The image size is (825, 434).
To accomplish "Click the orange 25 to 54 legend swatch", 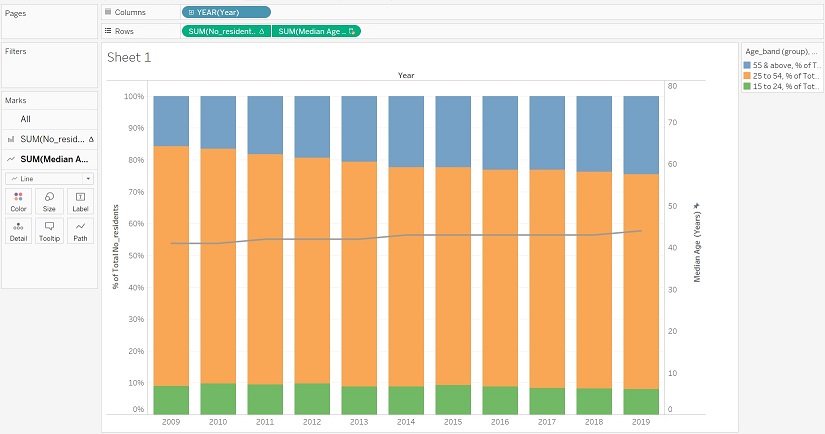I will 745,73.
